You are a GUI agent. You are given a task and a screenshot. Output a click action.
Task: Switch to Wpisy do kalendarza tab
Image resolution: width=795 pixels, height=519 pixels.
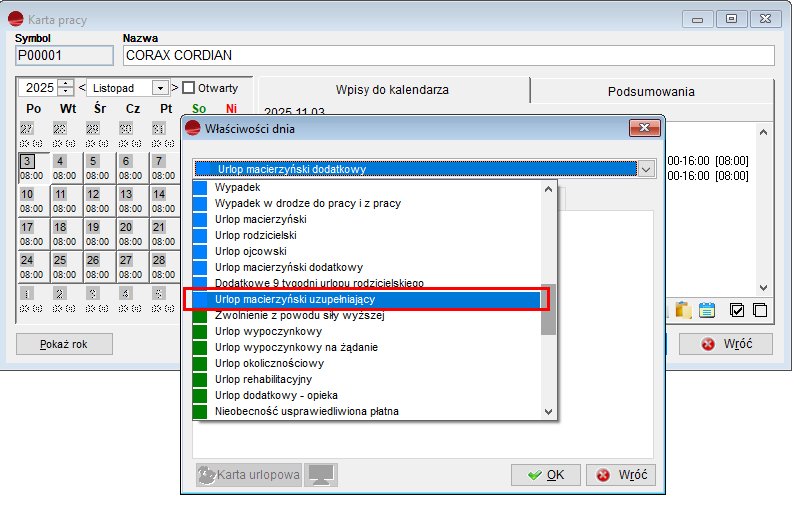[x=392, y=91]
